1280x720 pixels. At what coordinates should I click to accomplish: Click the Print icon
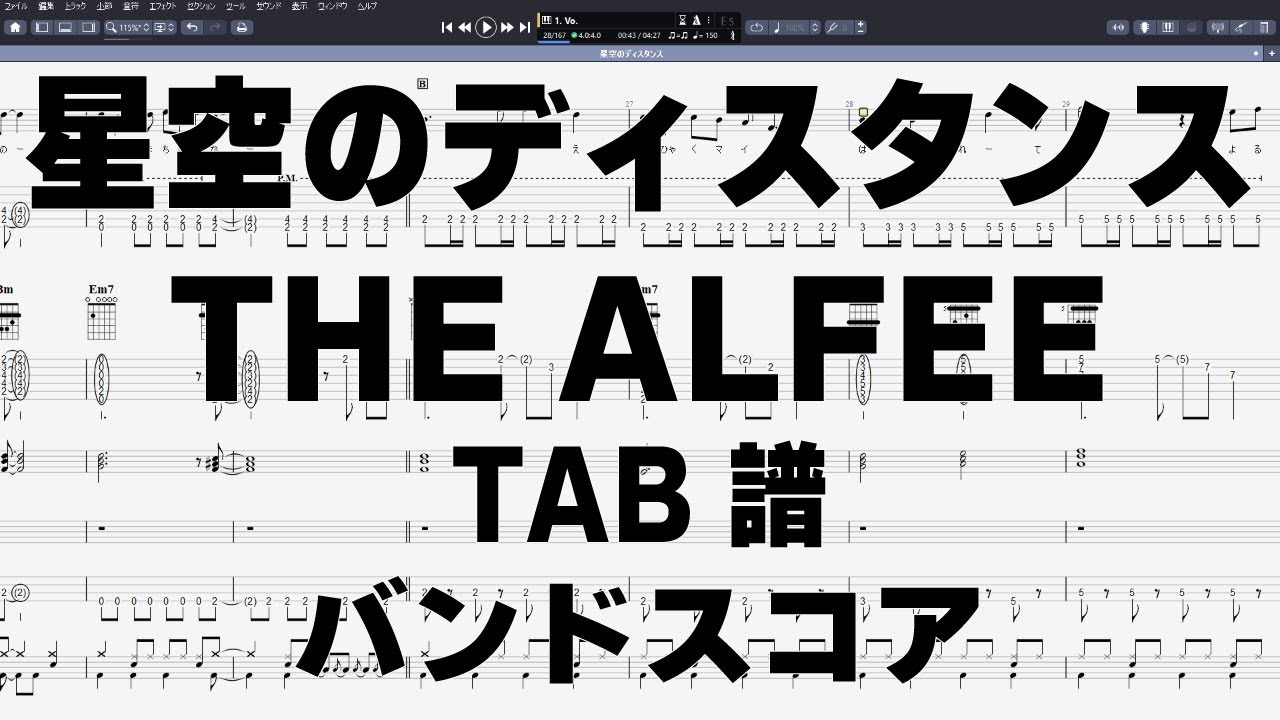pyautogui.click(x=242, y=27)
